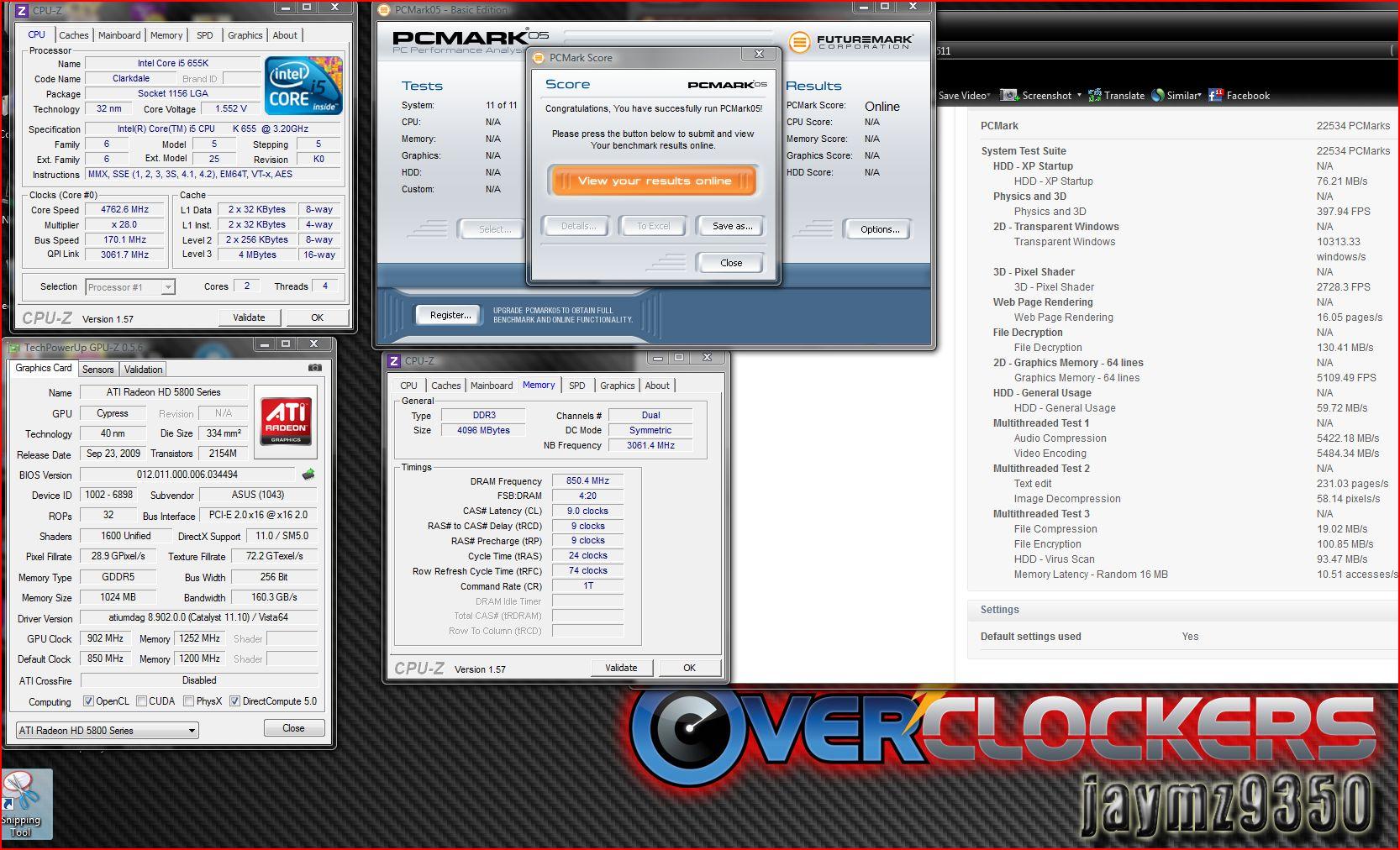Viewport: 1400px width, 850px height.
Task: Open the Save Video dropdown in browser toolbar
Action: (x=965, y=96)
